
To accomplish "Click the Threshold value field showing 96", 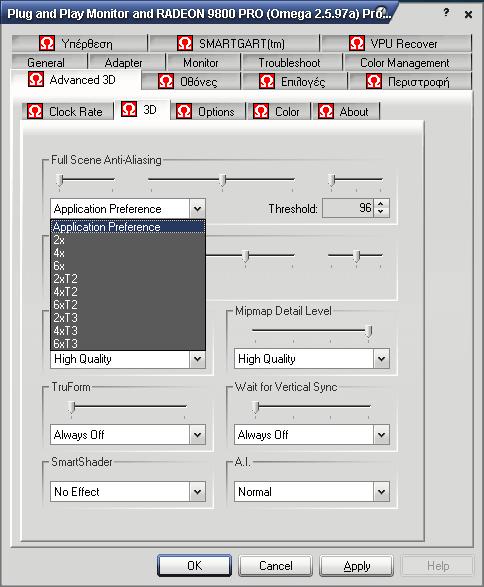I will tap(348, 208).
